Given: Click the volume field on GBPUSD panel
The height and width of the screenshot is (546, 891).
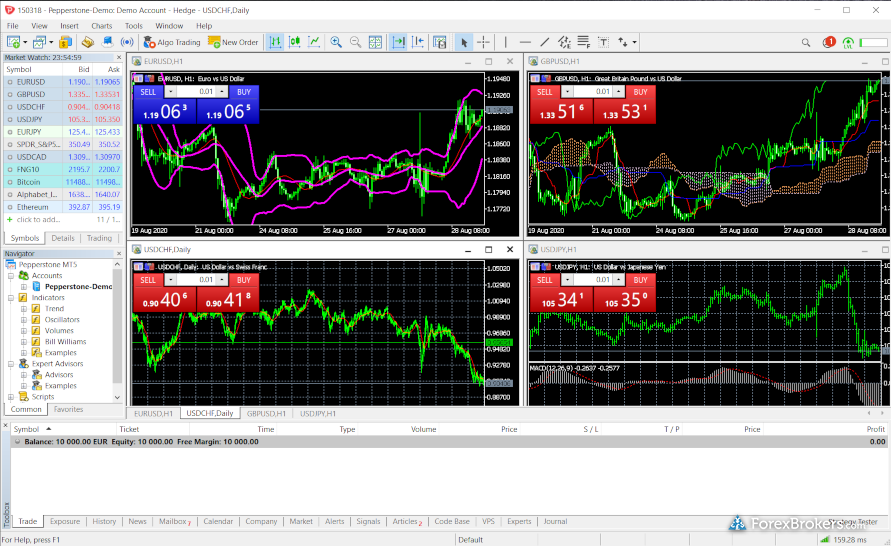Looking at the screenshot, I should pos(593,91).
